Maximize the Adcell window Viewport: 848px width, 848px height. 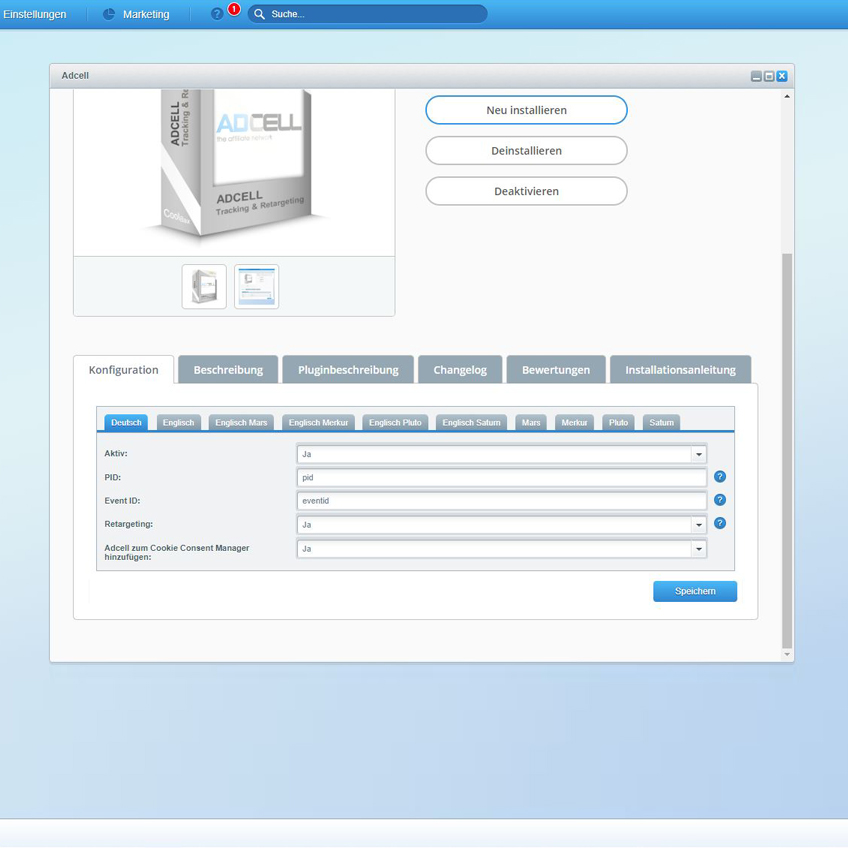(768, 76)
